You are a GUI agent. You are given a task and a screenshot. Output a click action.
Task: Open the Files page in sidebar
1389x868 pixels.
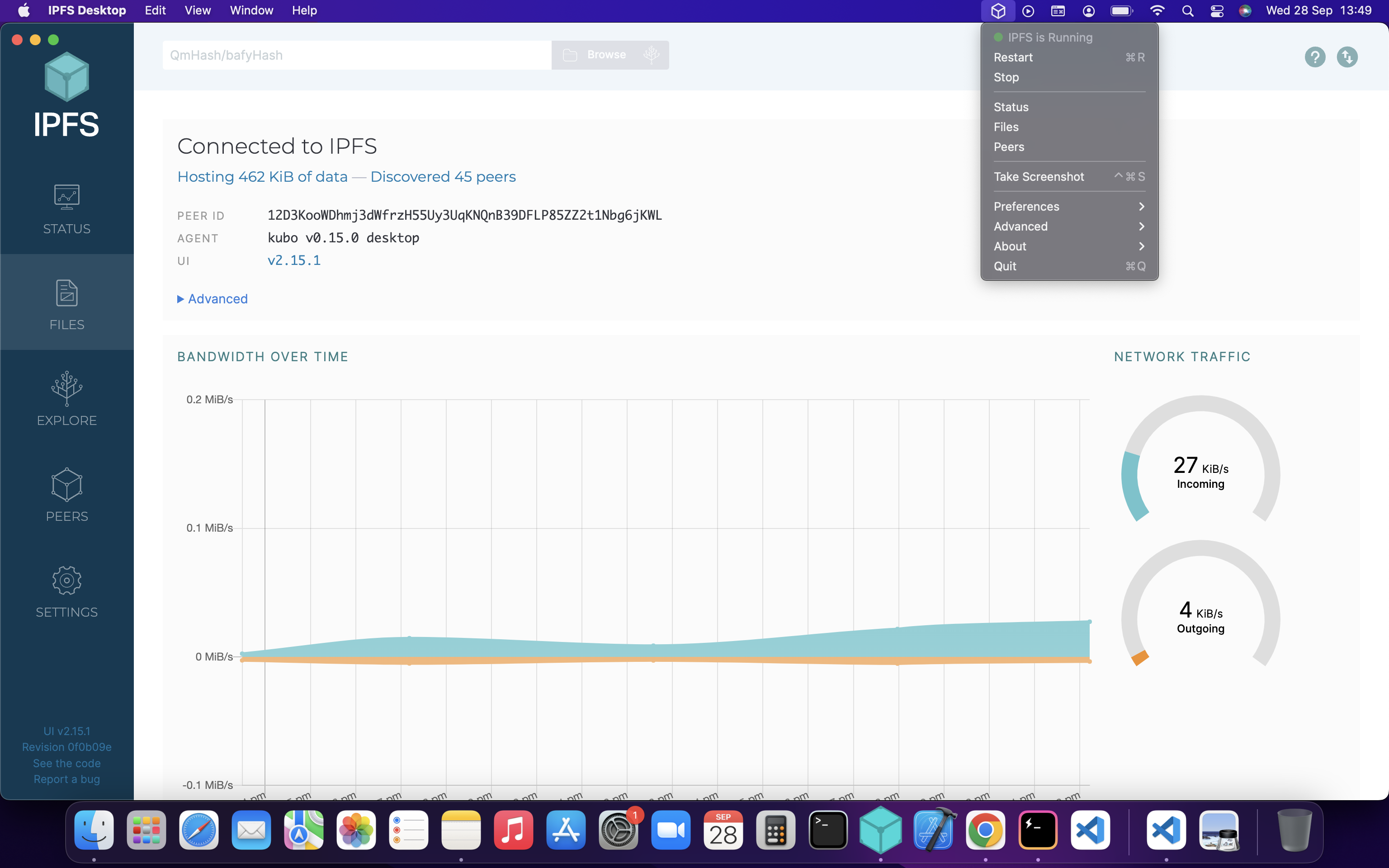(66, 302)
